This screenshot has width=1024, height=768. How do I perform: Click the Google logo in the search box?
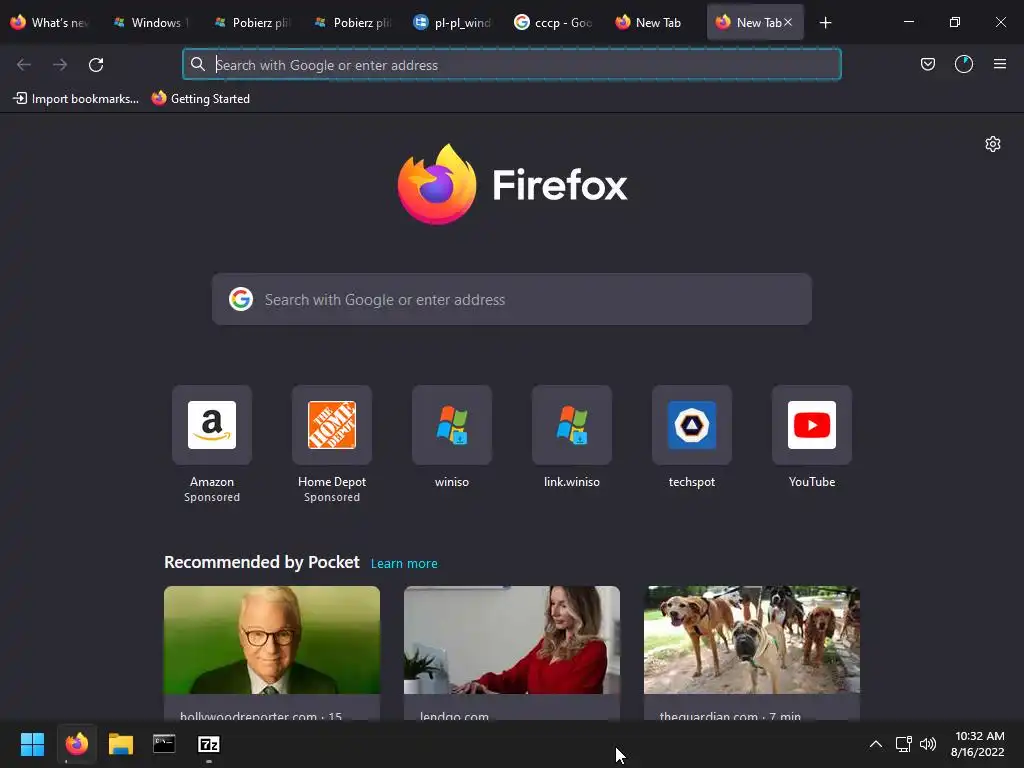[x=241, y=299]
